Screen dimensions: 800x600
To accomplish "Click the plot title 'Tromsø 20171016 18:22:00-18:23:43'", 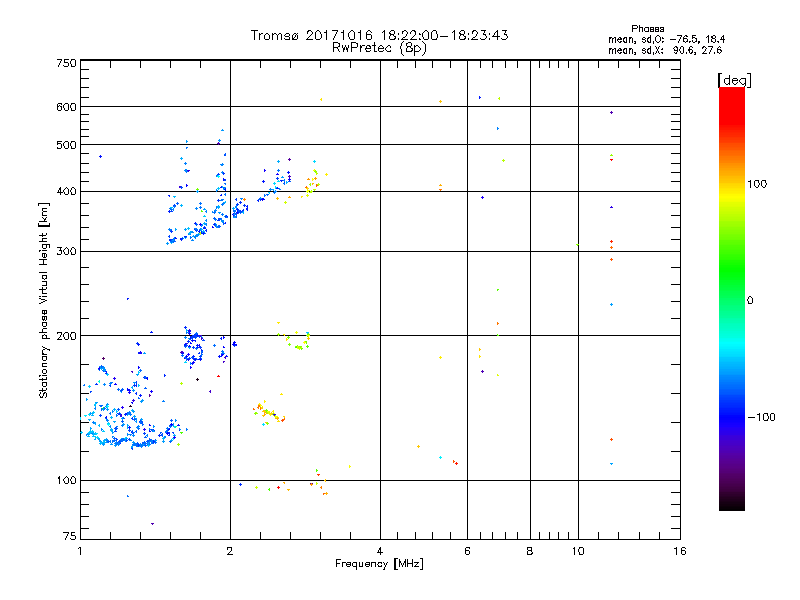I will (x=379, y=35).
